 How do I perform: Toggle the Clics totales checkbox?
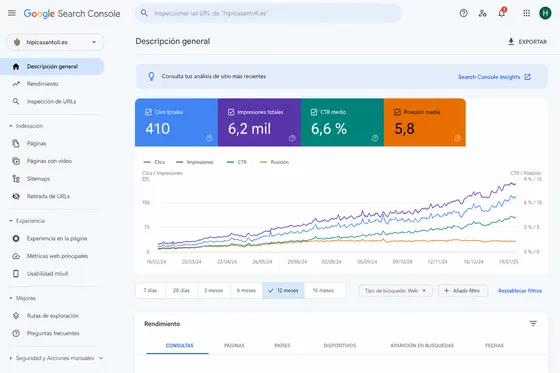148,112
